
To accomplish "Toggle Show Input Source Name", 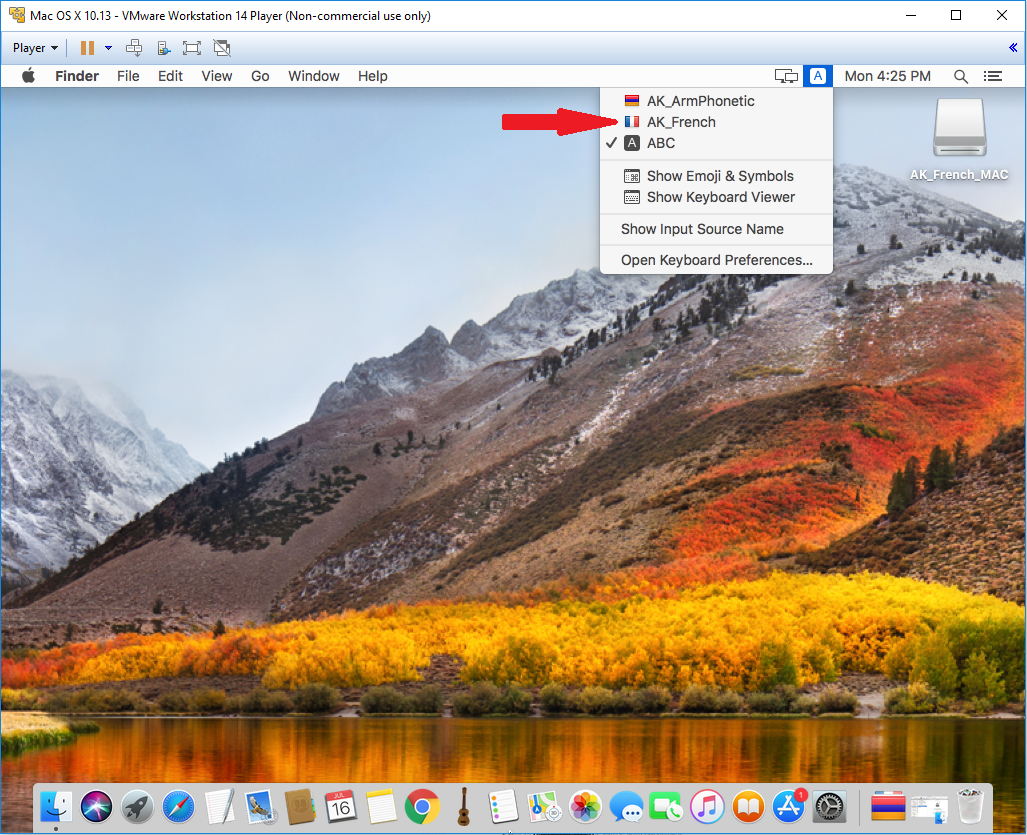I will click(717, 229).
